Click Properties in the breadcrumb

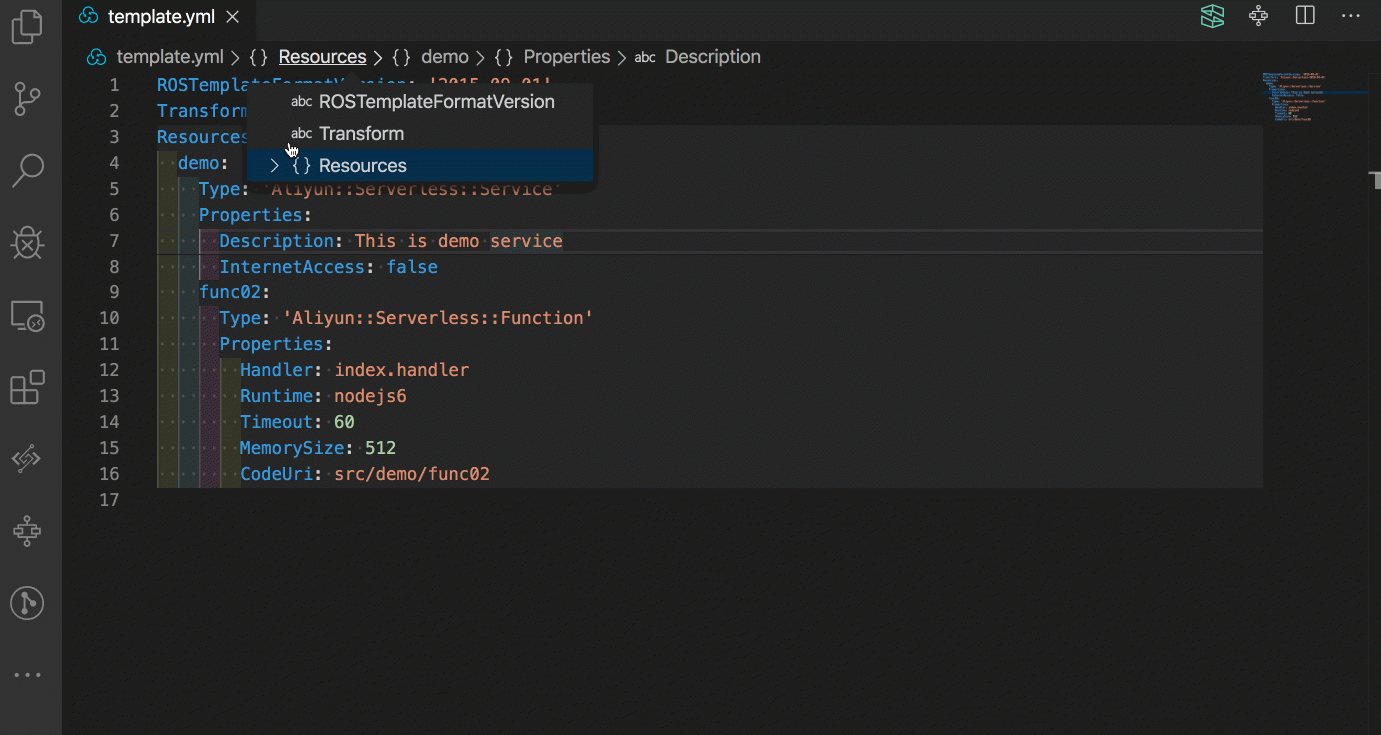(567, 57)
